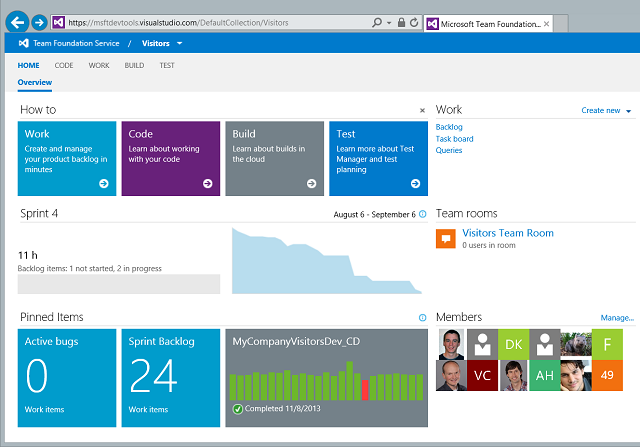This screenshot has height=447, width=640.
Task: Click the green completed checkmark build icon
Action: click(x=238, y=409)
